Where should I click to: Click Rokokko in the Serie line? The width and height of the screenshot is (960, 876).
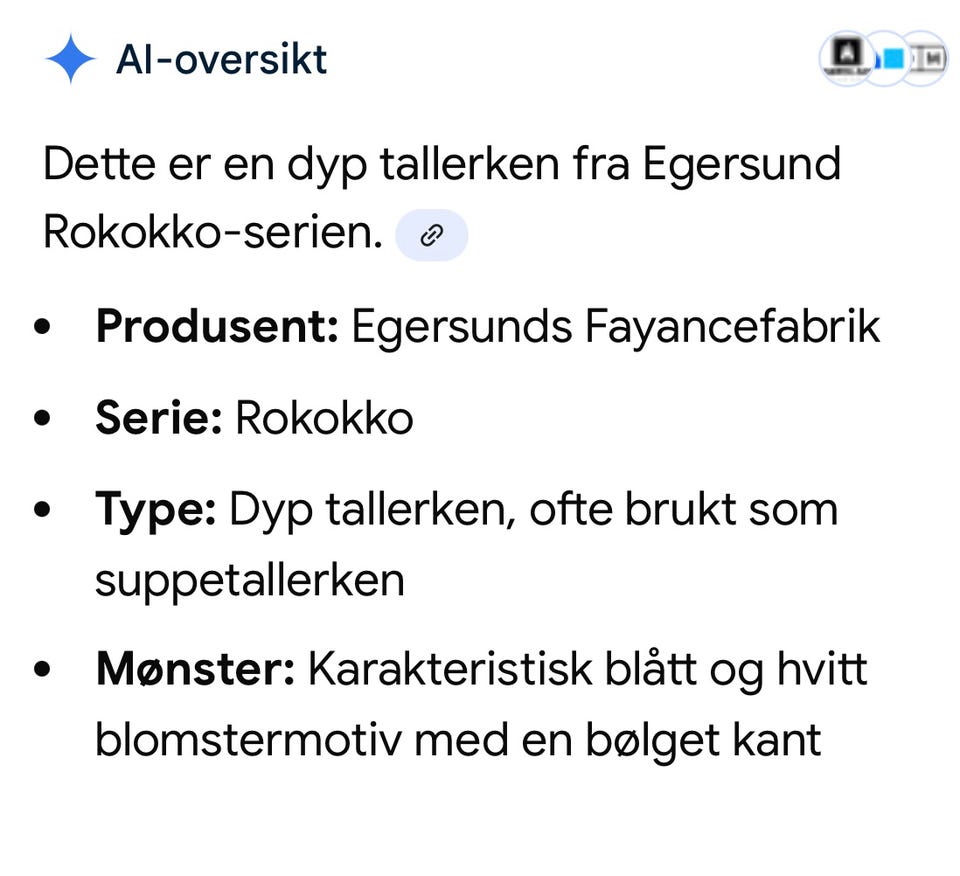click(x=324, y=418)
